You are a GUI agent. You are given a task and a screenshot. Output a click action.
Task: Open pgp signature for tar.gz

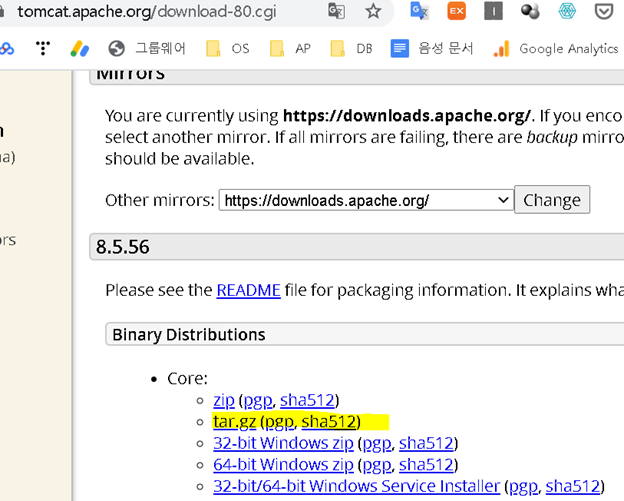pyautogui.click(x=279, y=422)
